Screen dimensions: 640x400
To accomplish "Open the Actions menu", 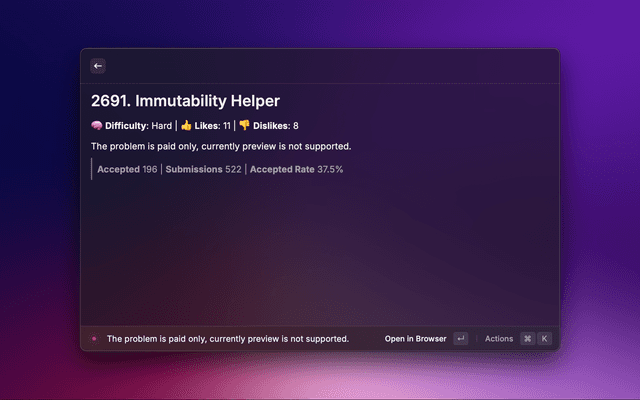I will pyautogui.click(x=499, y=339).
